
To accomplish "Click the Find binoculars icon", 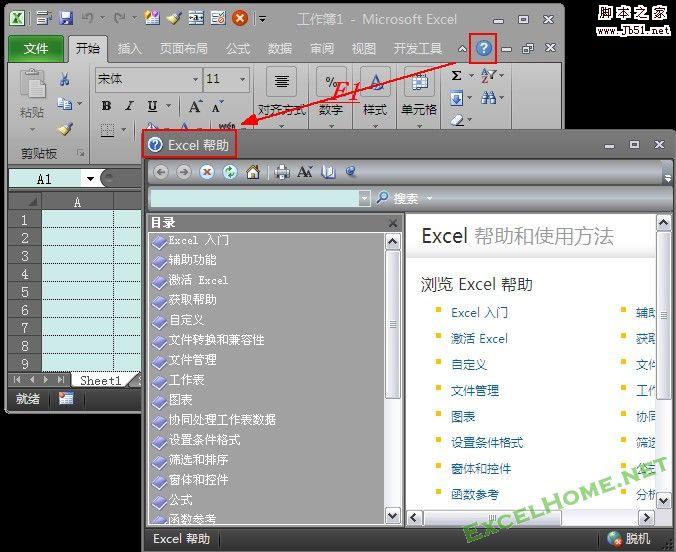I will 488,98.
